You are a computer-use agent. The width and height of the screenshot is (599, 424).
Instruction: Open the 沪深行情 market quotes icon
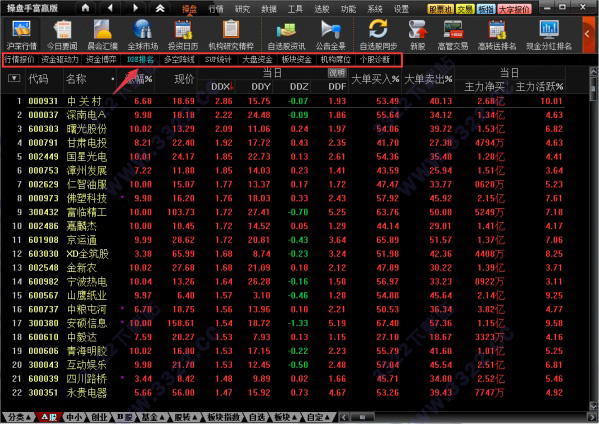(22, 35)
